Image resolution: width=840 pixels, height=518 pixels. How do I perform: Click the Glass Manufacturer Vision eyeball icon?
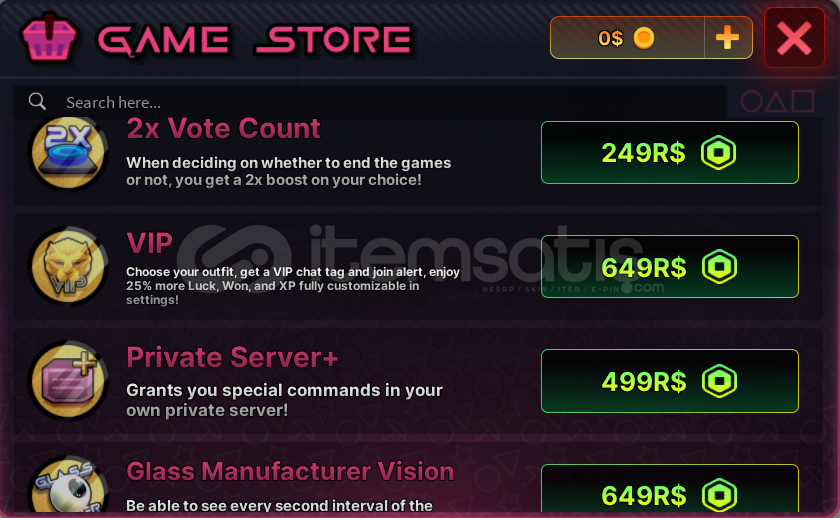[68, 486]
